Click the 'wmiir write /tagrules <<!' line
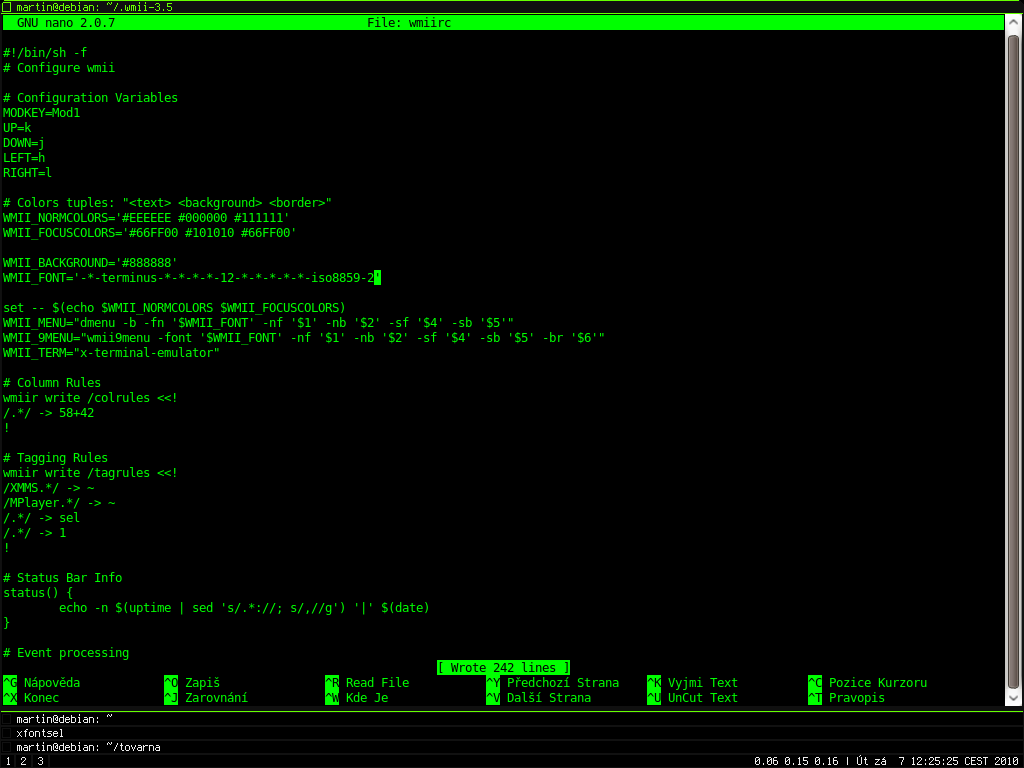 tap(90, 473)
